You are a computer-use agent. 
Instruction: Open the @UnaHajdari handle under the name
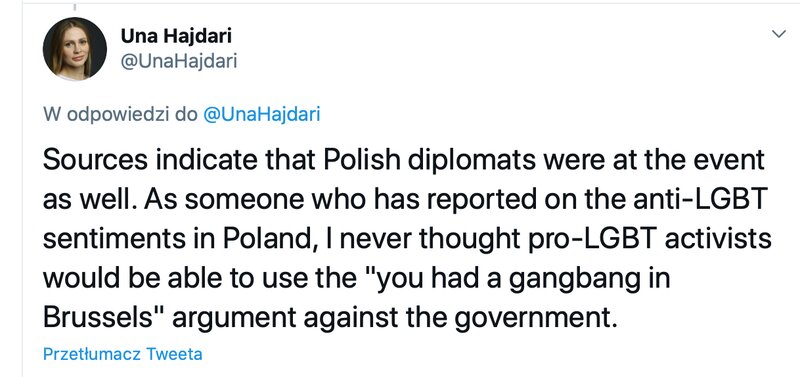(179, 62)
